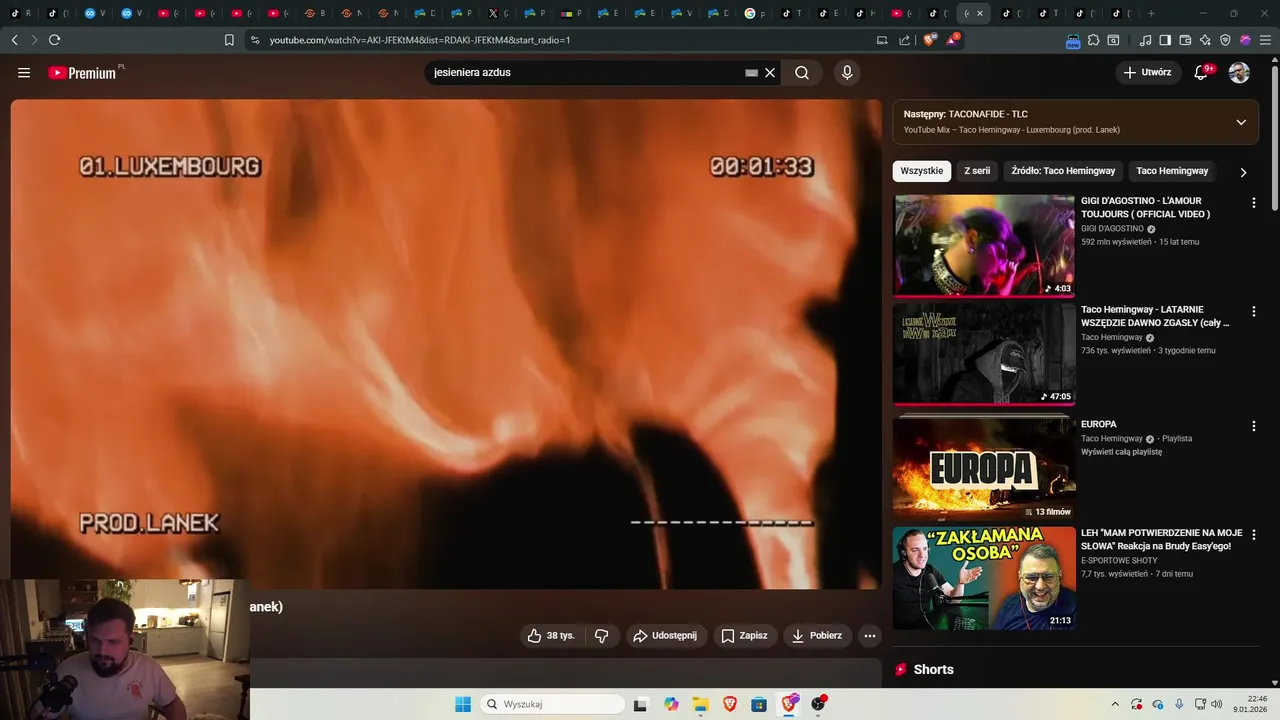Bookmark this page via bookmark icon
The image size is (1280, 720).
click(x=229, y=40)
